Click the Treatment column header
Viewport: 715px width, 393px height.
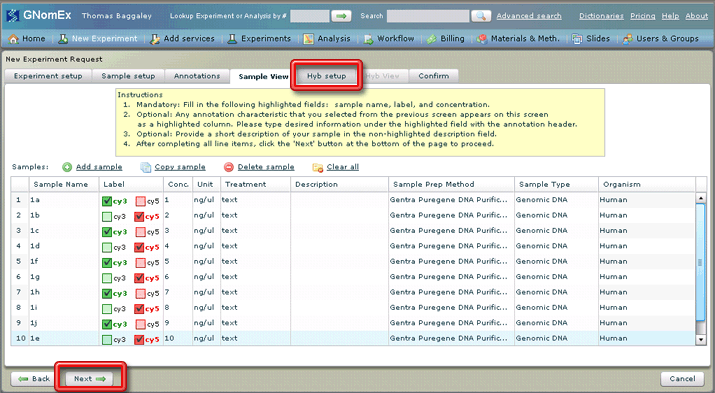255,184
